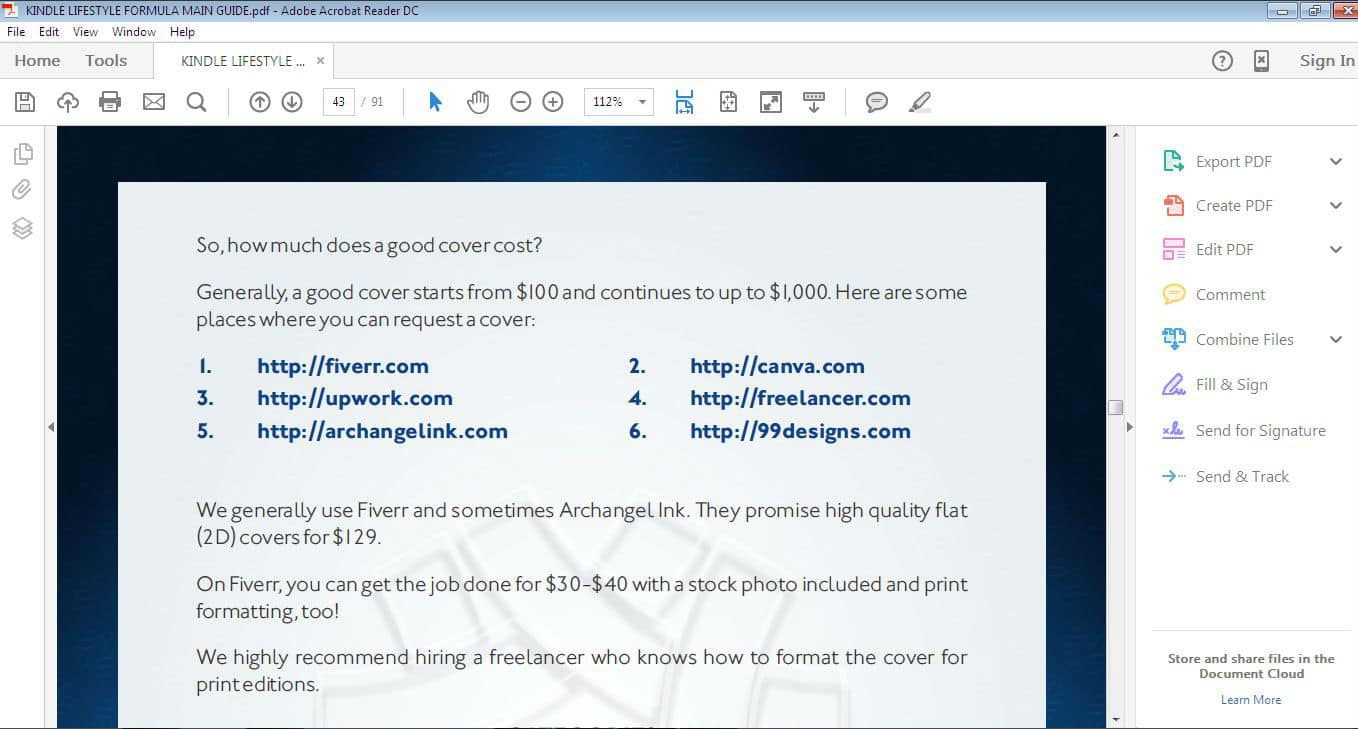Click the Learn More link
The height and width of the screenshot is (729, 1358).
1250,700
